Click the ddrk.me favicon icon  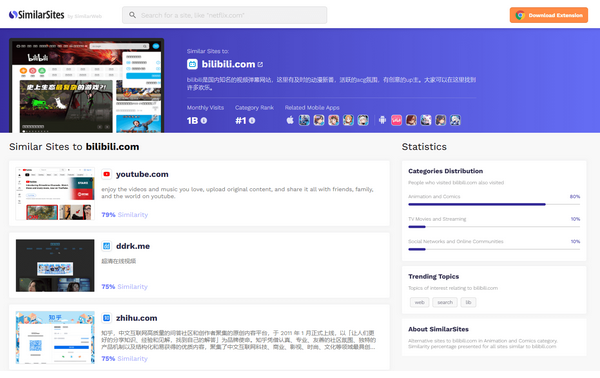[x=107, y=246]
